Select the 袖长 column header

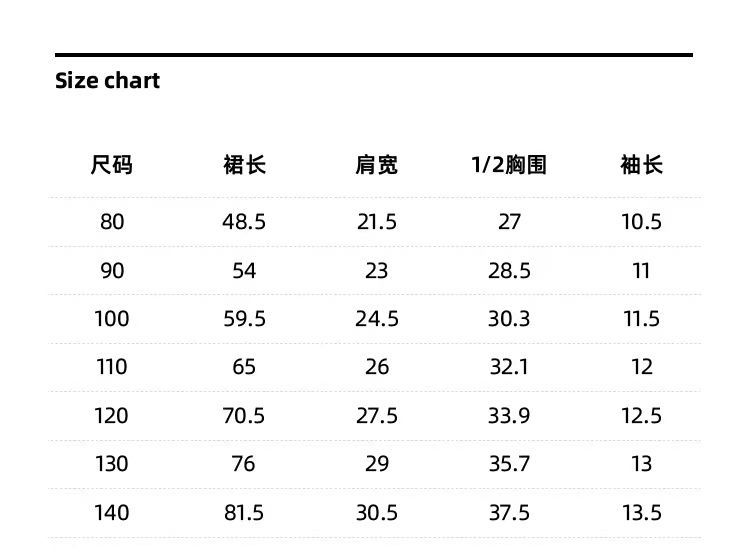click(641, 165)
